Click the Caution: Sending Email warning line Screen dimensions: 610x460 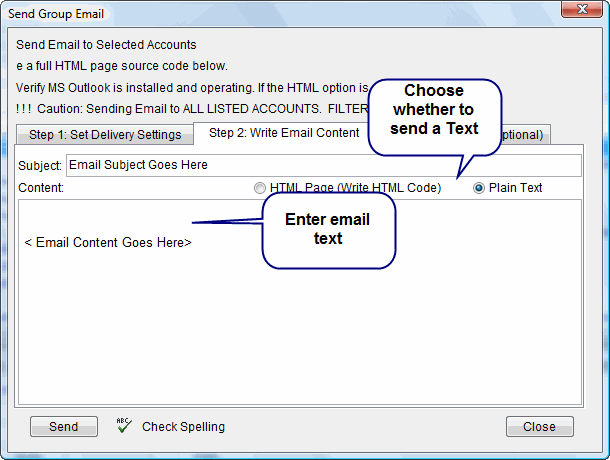point(191,109)
